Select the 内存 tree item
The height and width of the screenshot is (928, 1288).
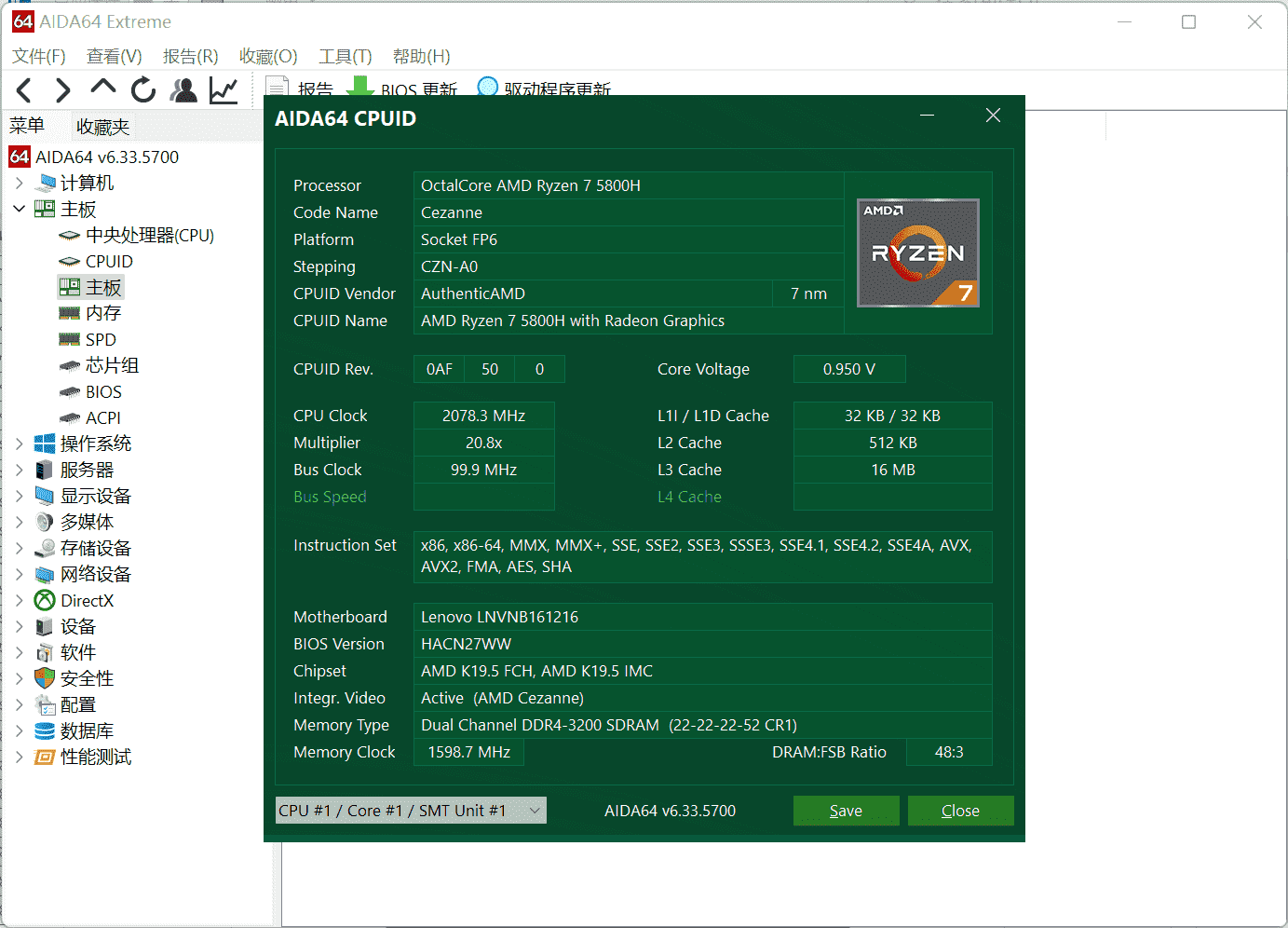tap(103, 313)
